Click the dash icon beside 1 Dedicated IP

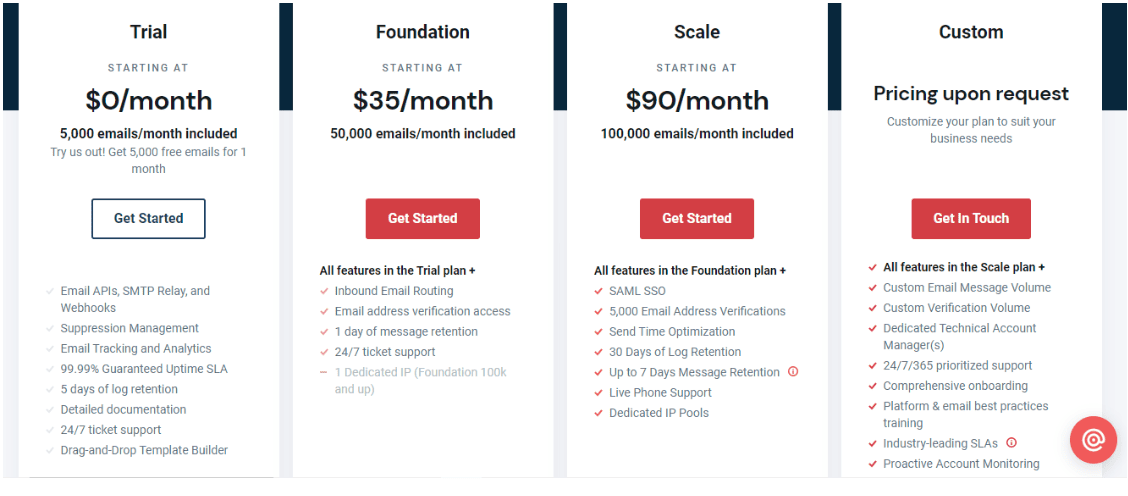[324, 372]
